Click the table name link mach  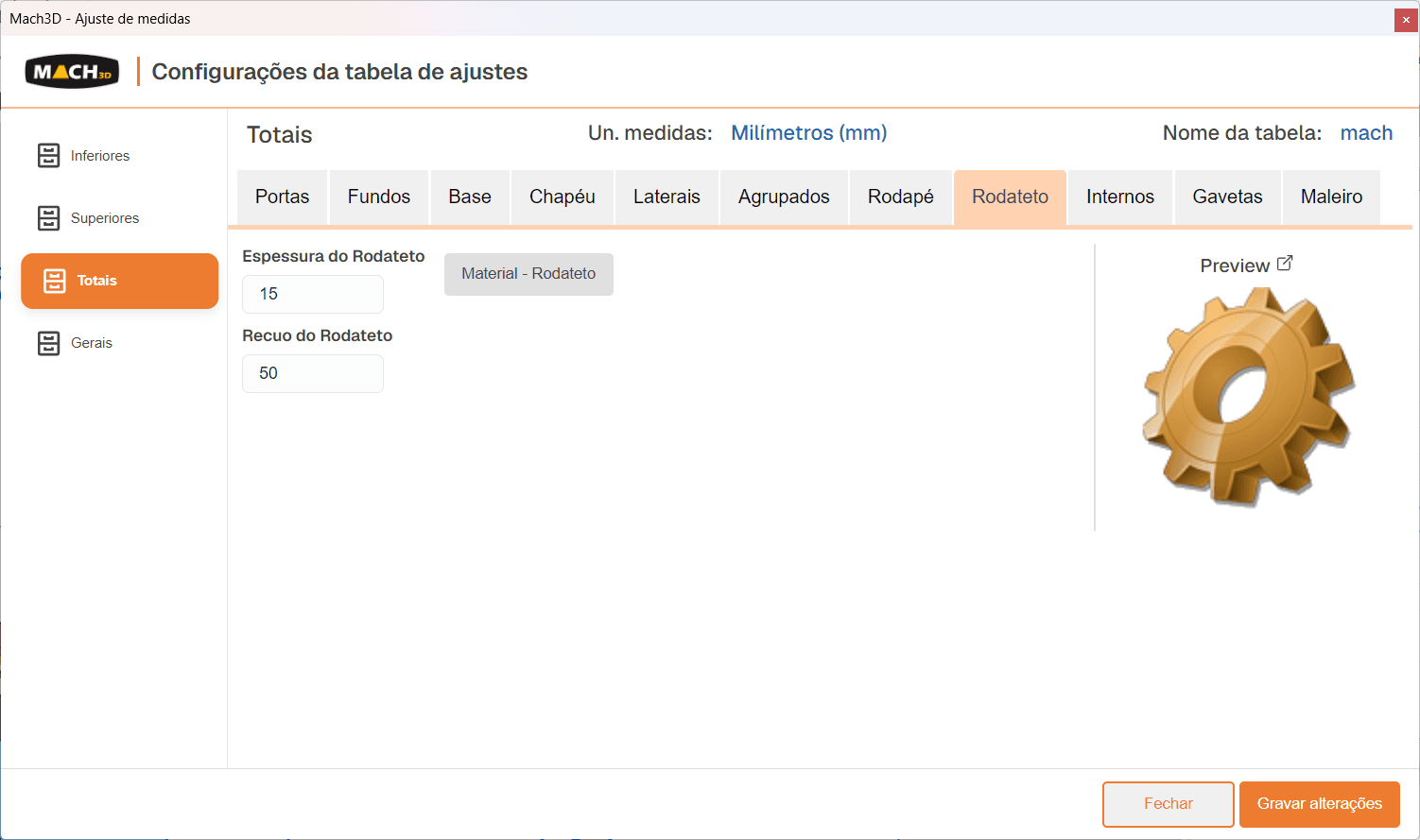point(1366,133)
